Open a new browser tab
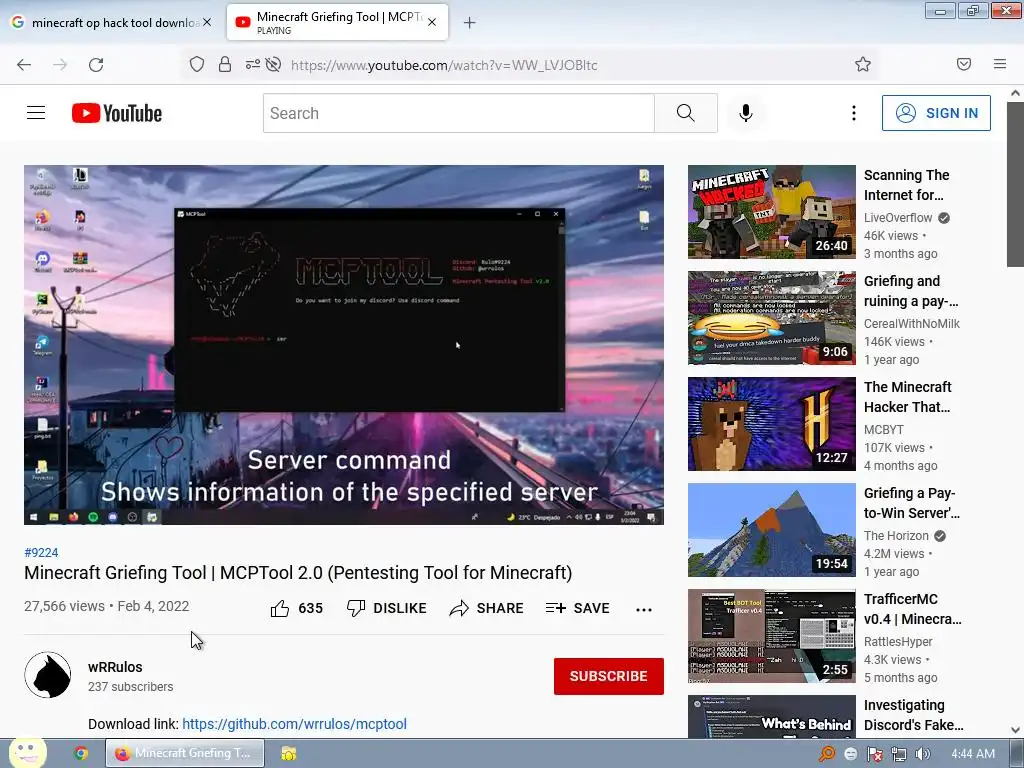This screenshot has height=768, width=1024. (x=469, y=23)
